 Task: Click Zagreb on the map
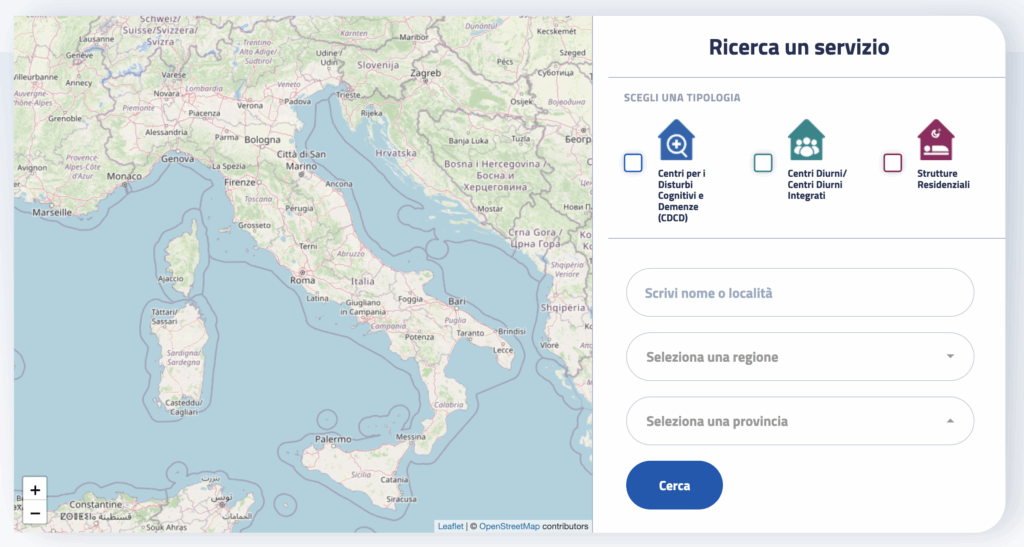[425, 73]
